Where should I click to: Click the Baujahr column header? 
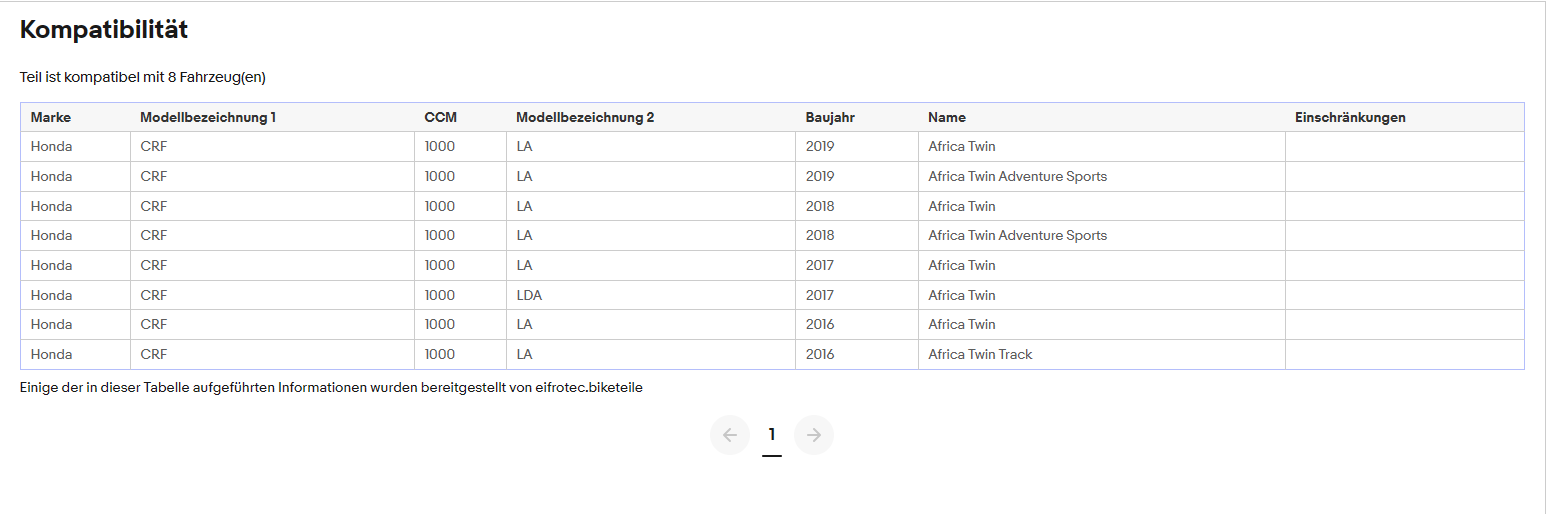pos(830,117)
